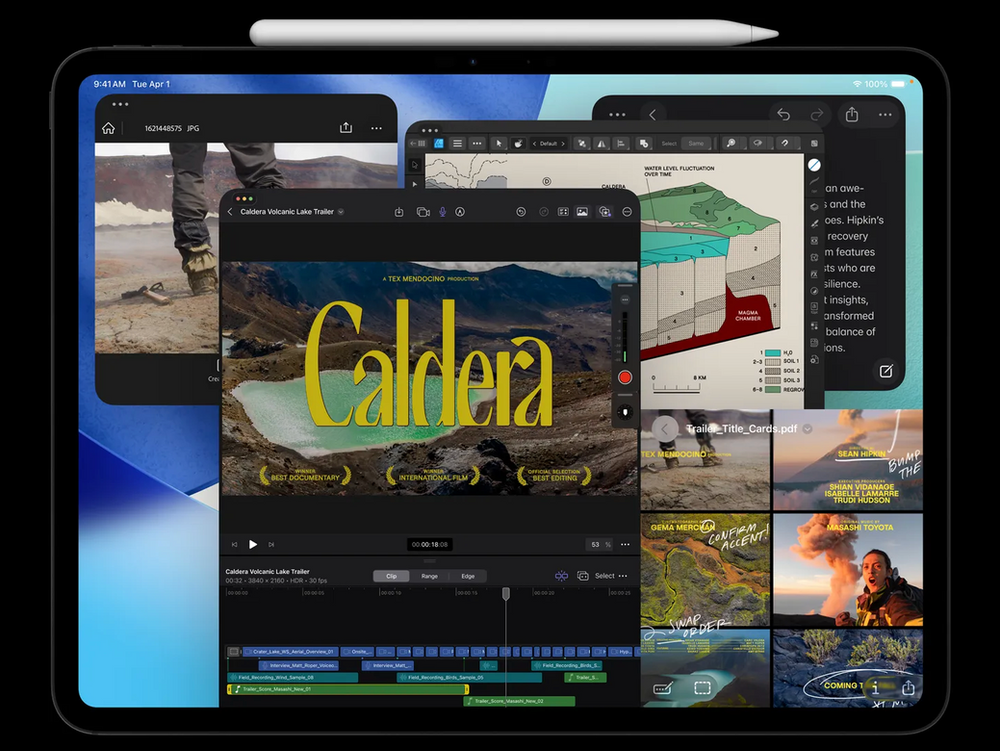Click the Same selection button
This screenshot has height=751, width=1000.
tap(696, 143)
